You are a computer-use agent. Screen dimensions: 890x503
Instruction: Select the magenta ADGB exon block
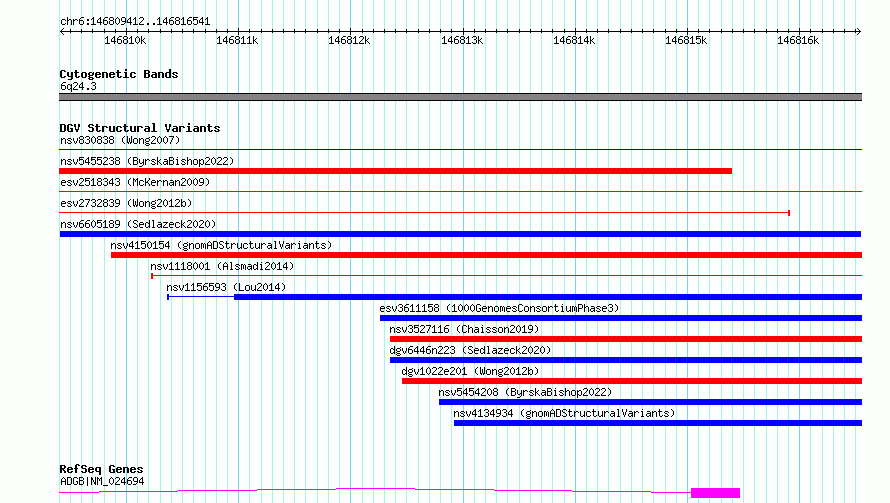pyautogui.click(x=715, y=493)
